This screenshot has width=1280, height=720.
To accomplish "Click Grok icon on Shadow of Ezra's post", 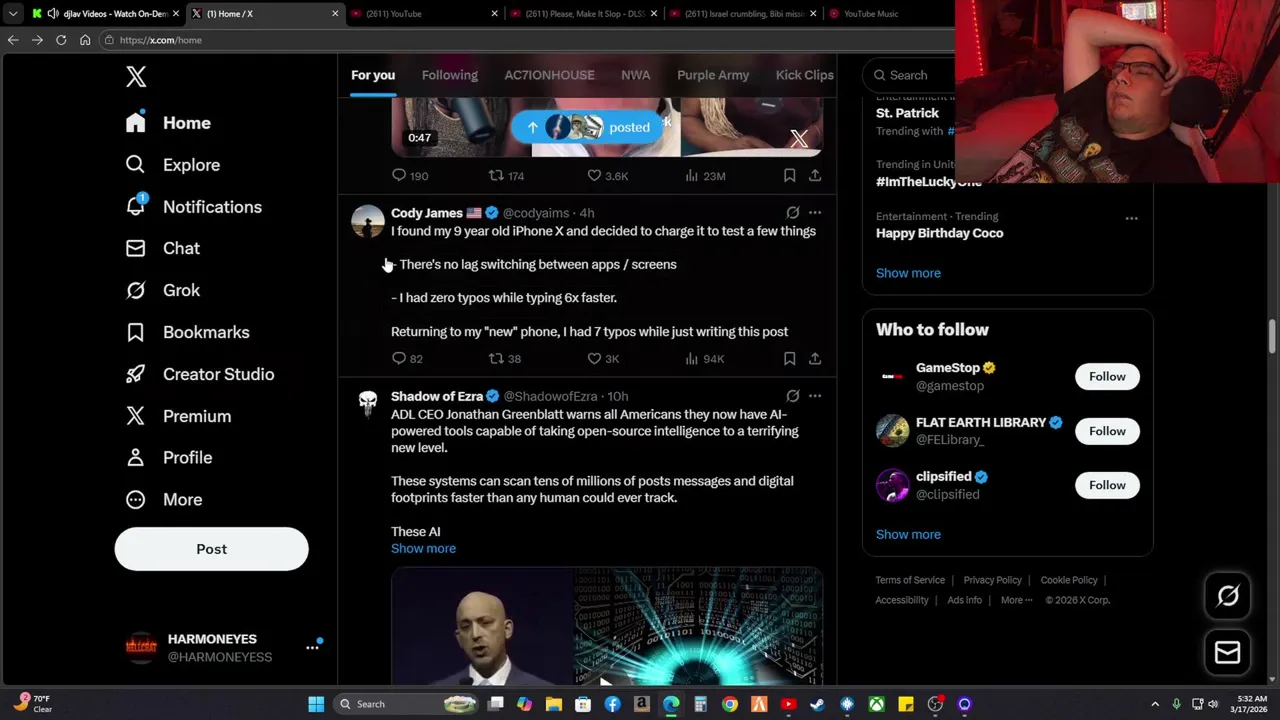I will [792, 396].
